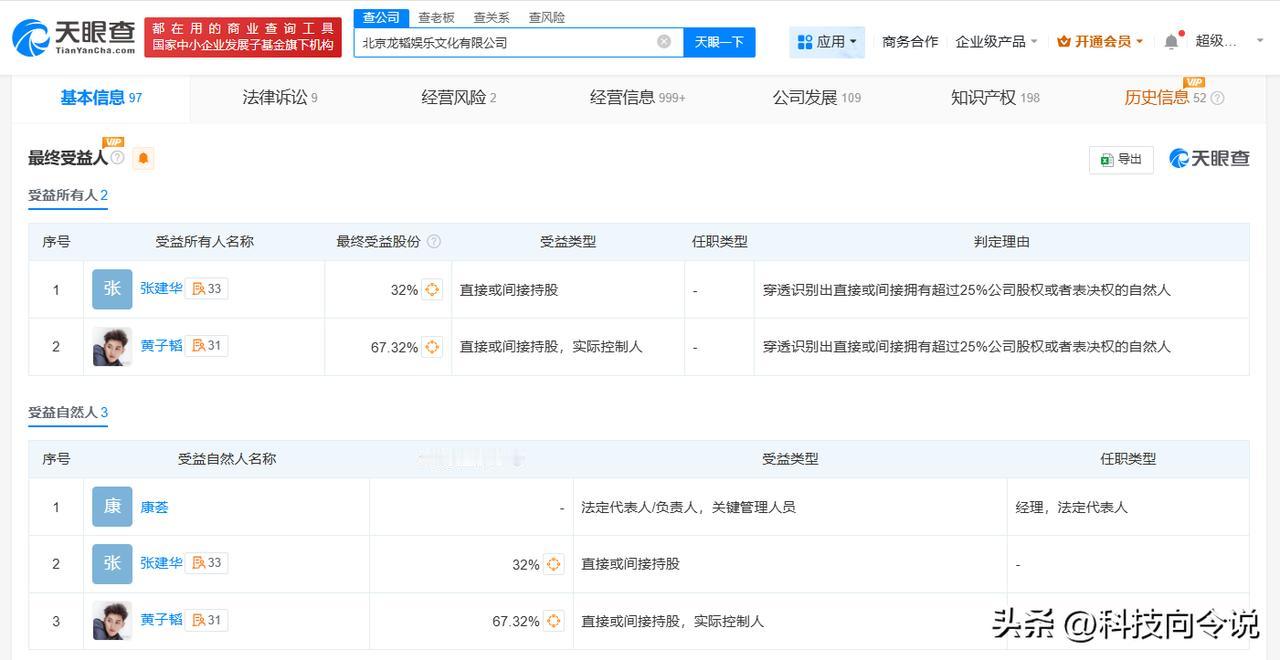Open the 31 companies badge for 黄子韬 in owners table

click(x=207, y=345)
